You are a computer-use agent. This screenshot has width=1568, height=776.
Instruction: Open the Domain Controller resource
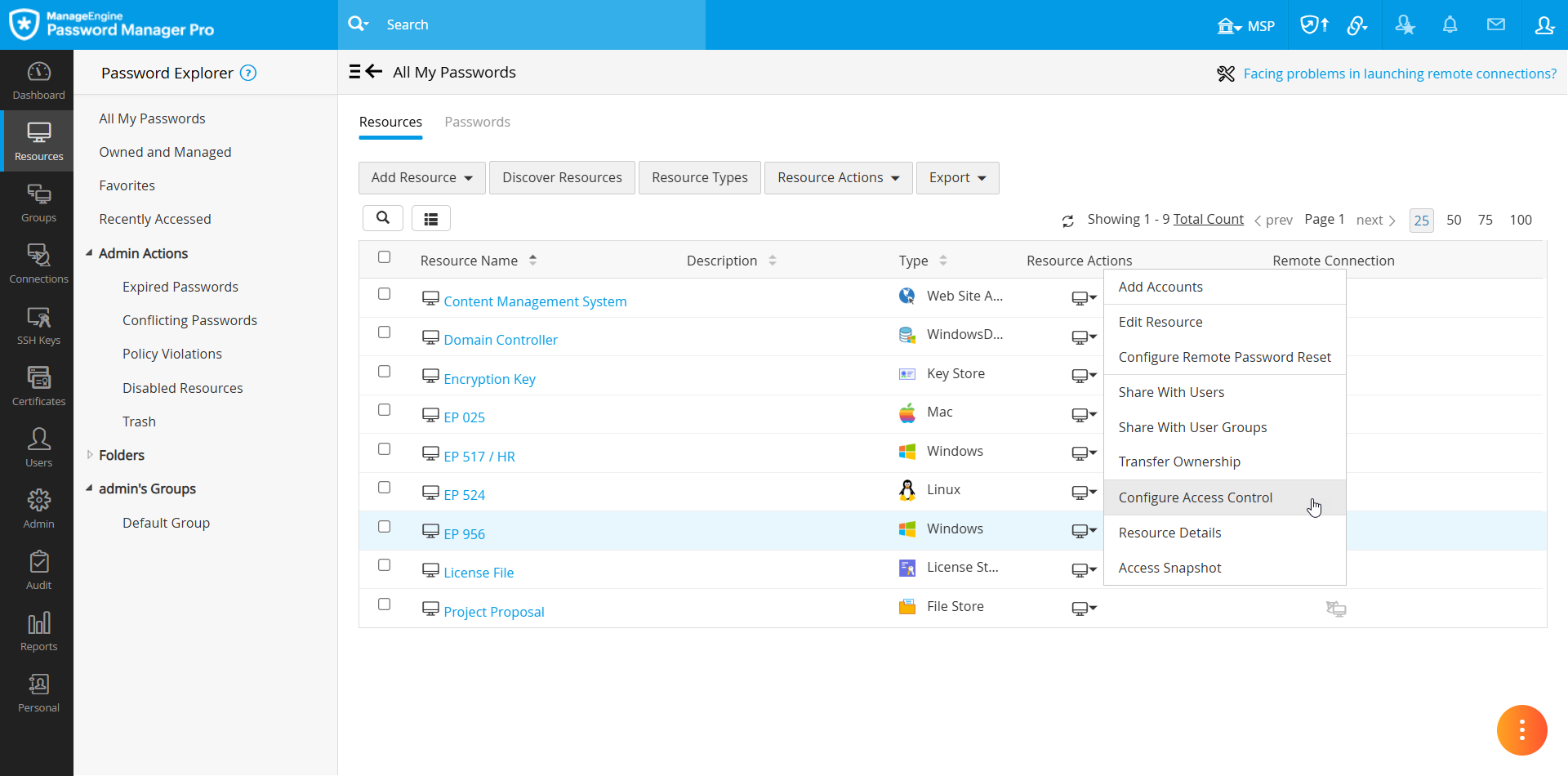pyautogui.click(x=501, y=339)
